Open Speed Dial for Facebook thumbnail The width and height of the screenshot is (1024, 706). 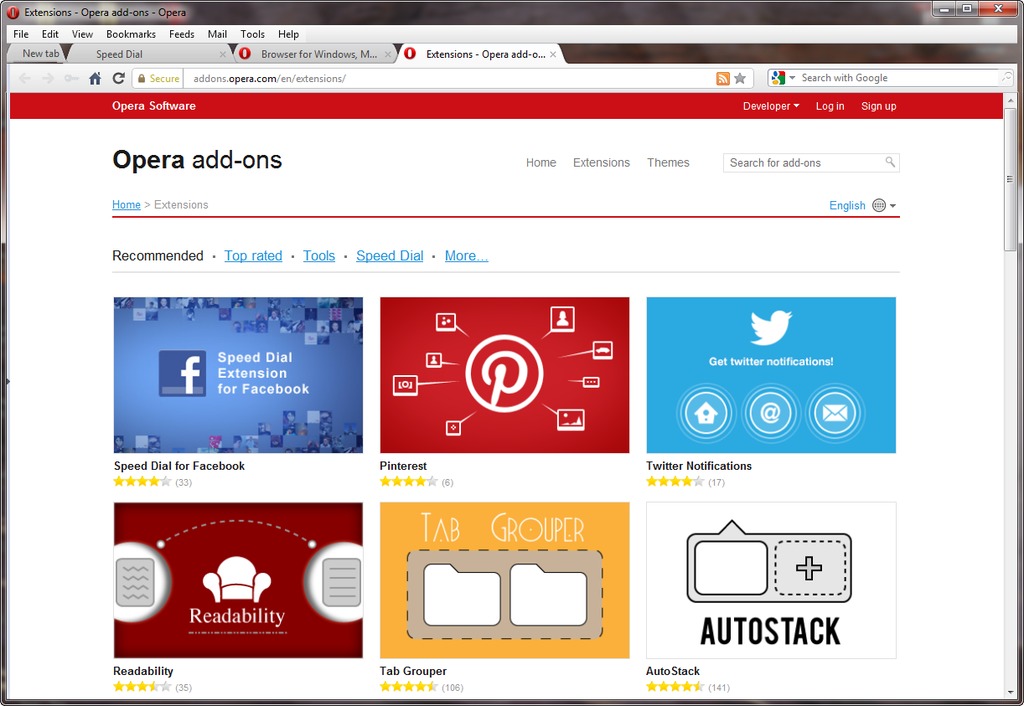point(238,375)
